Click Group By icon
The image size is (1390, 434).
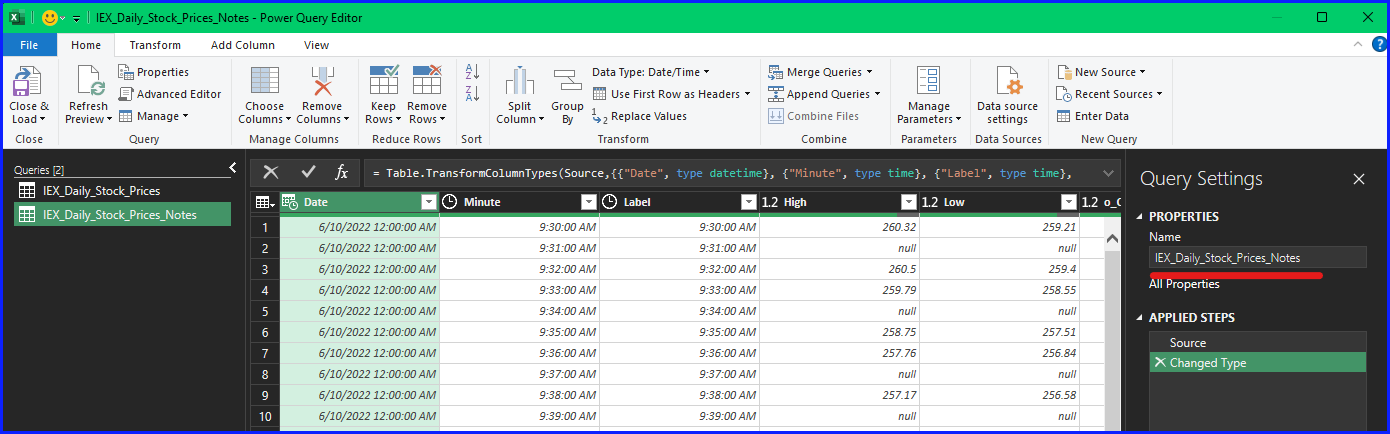(567, 81)
